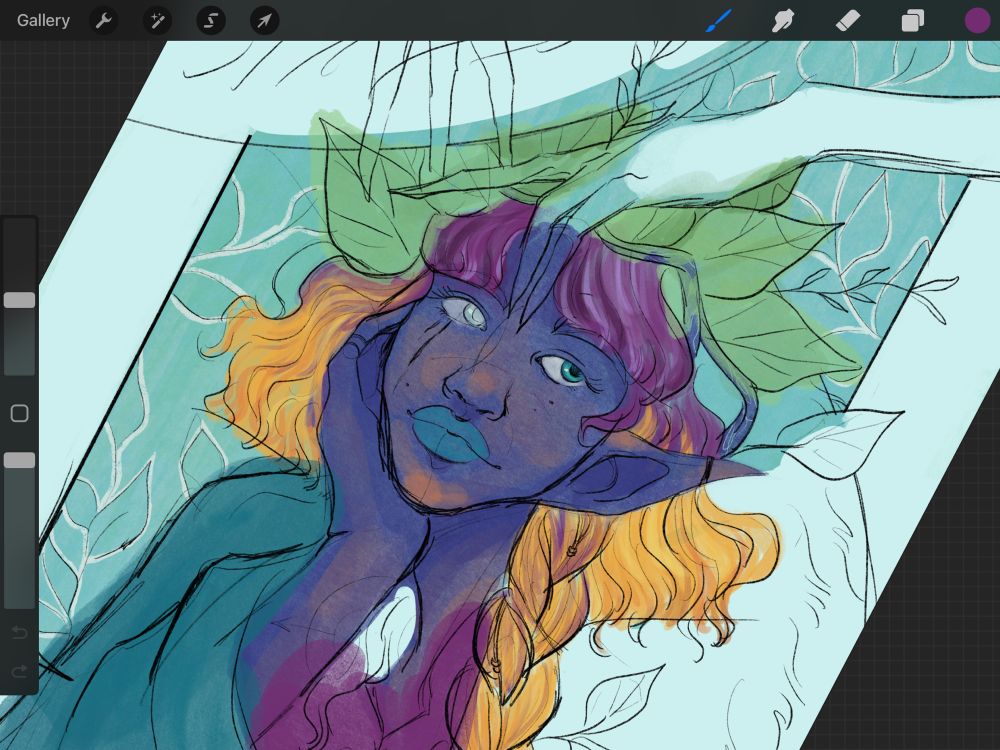Tap the square modify button on sidebar
This screenshot has width=1000, height=750.
(x=20, y=413)
